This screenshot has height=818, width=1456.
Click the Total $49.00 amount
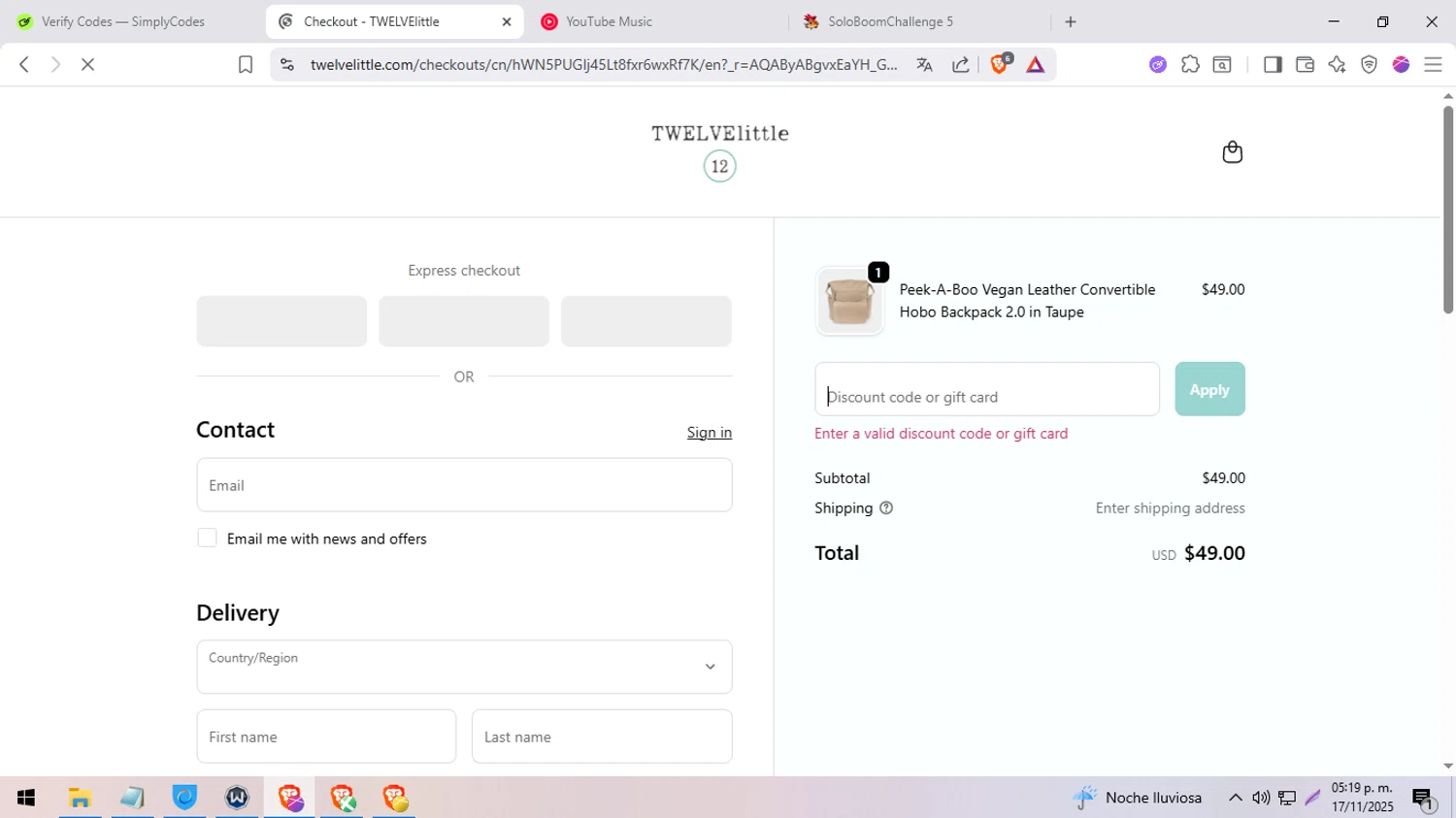click(1214, 553)
